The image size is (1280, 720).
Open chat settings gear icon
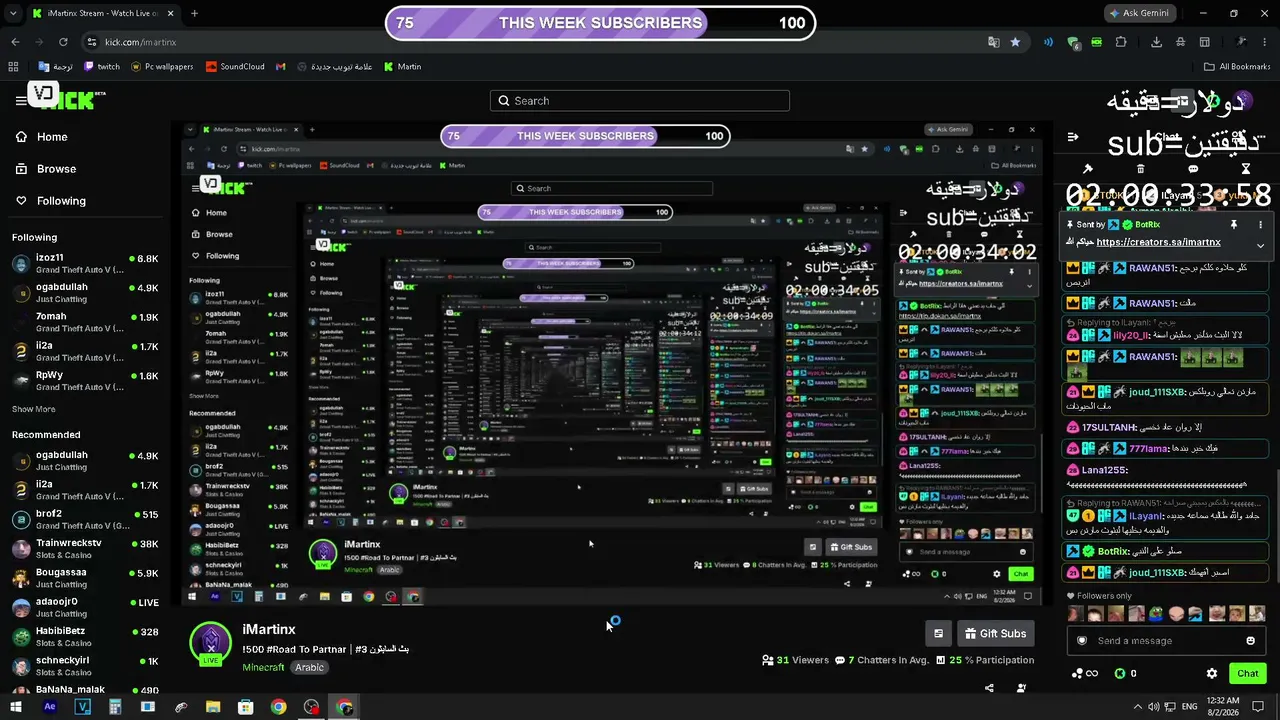pyautogui.click(x=1212, y=674)
